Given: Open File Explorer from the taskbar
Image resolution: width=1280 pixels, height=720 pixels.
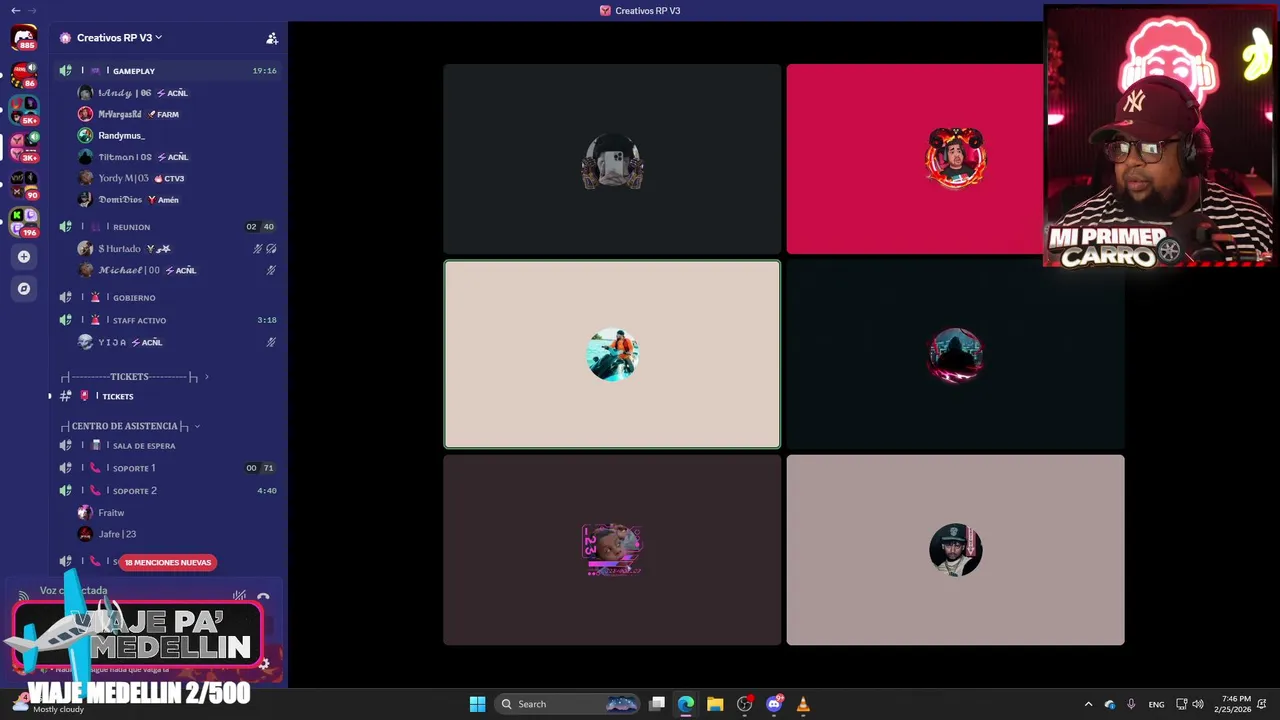Looking at the screenshot, I should click(x=715, y=704).
